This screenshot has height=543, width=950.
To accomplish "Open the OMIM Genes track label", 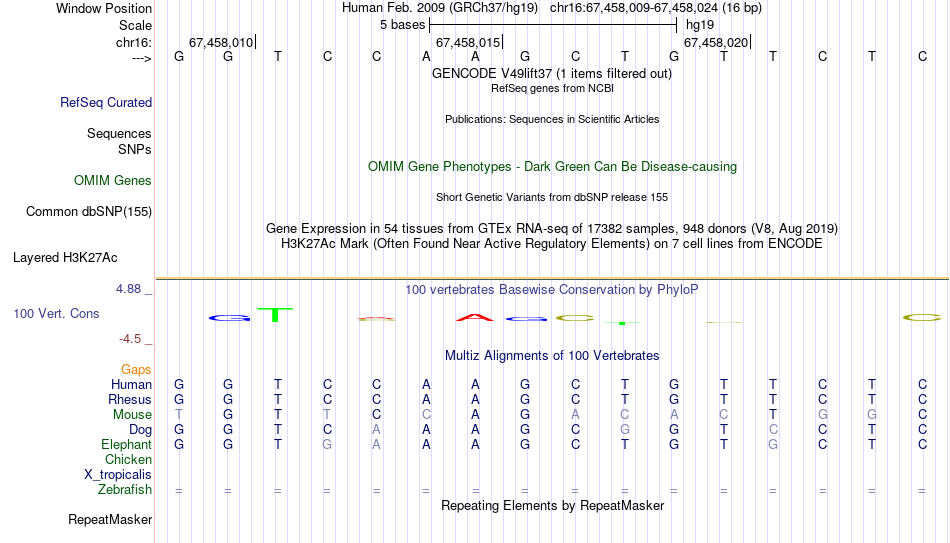I will (x=113, y=181).
